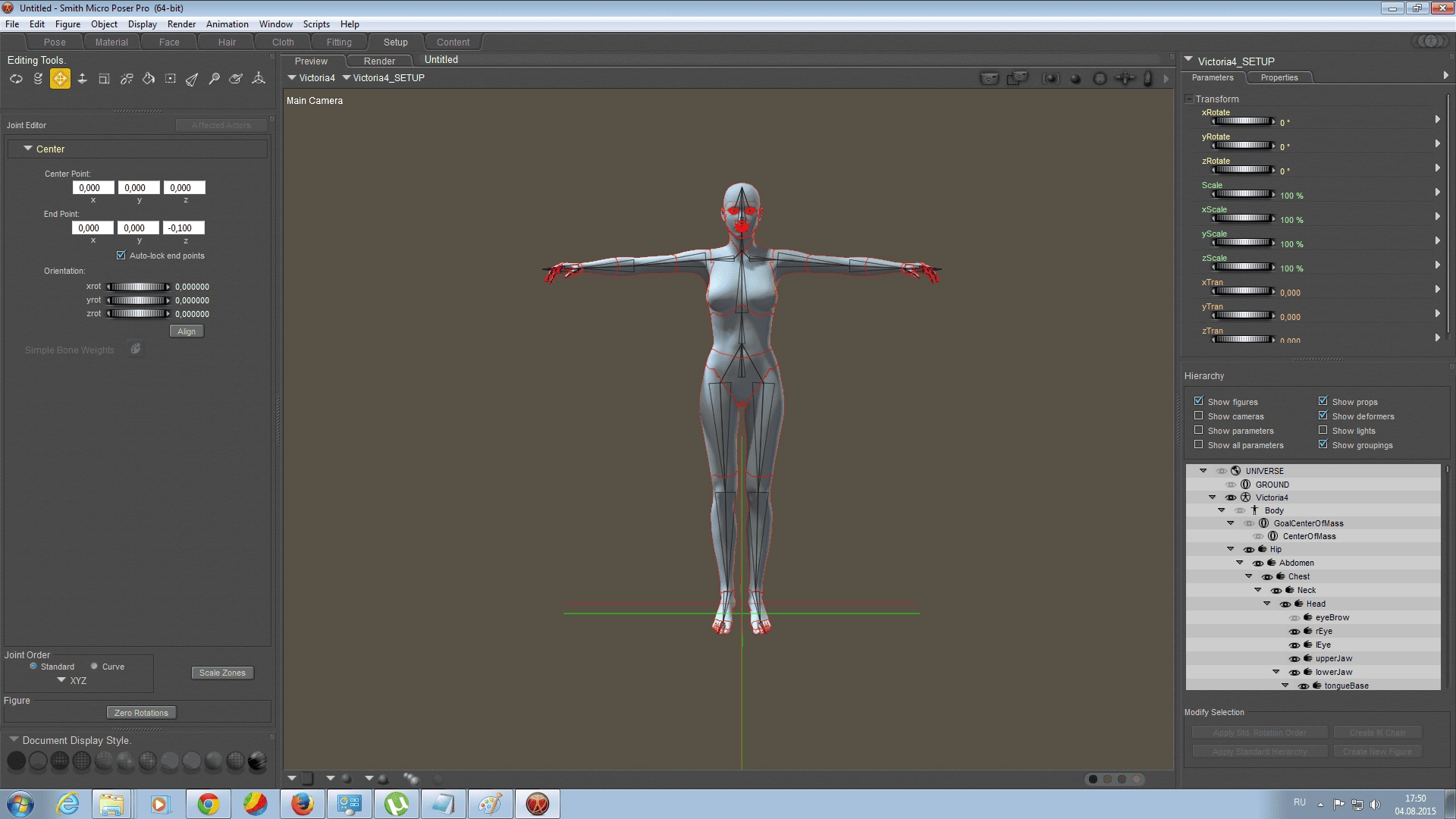Enable Show lights checkbox
1456x819 pixels.
(x=1323, y=430)
